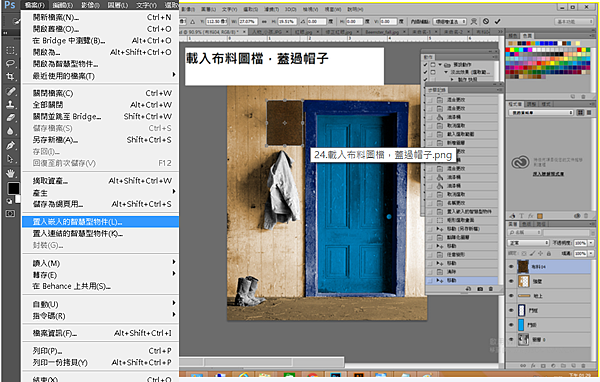Create a new group folder icon
The image size is (600, 382).
[x=563, y=365]
